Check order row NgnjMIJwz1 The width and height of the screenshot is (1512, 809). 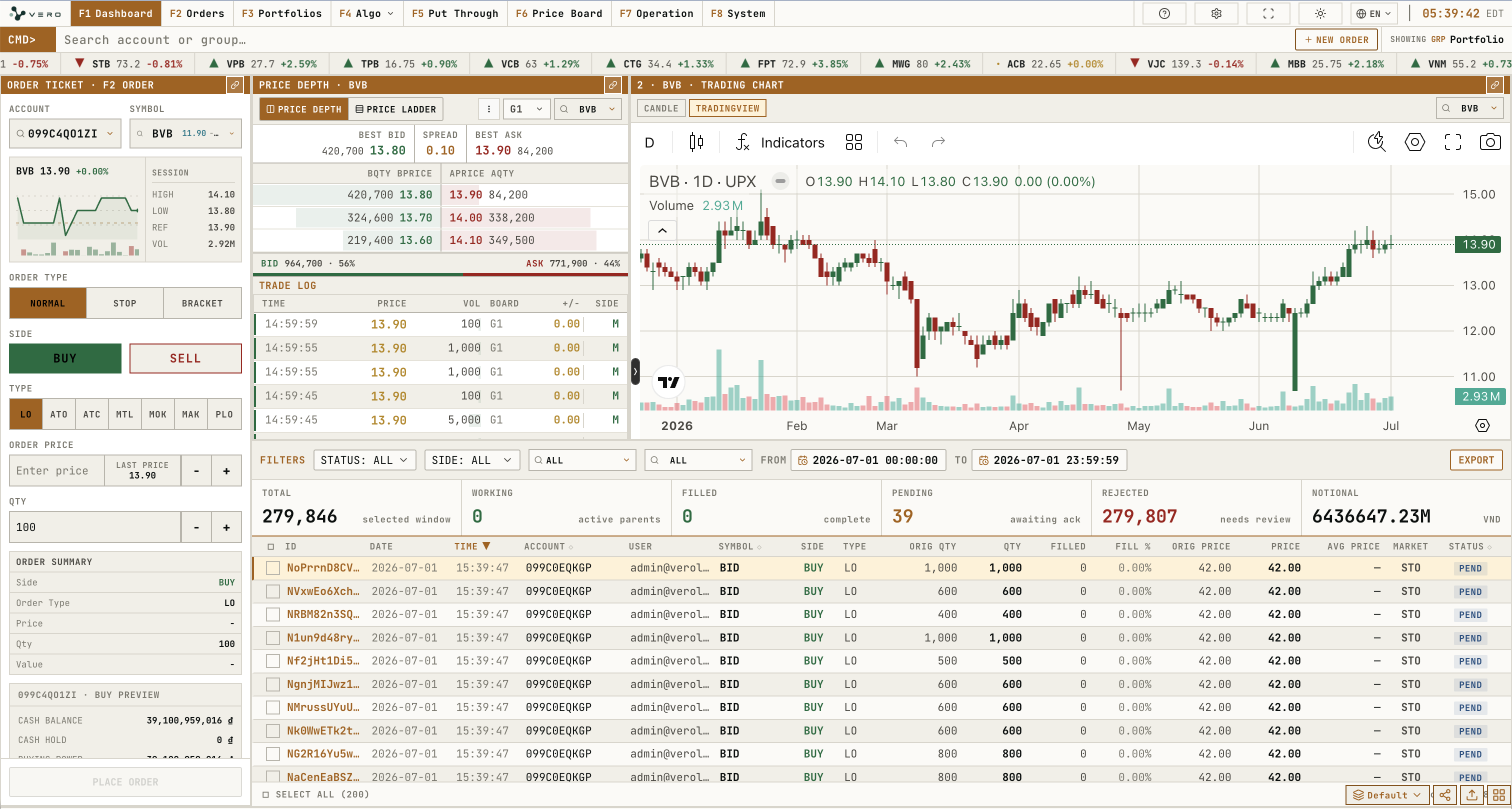(x=273, y=684)
